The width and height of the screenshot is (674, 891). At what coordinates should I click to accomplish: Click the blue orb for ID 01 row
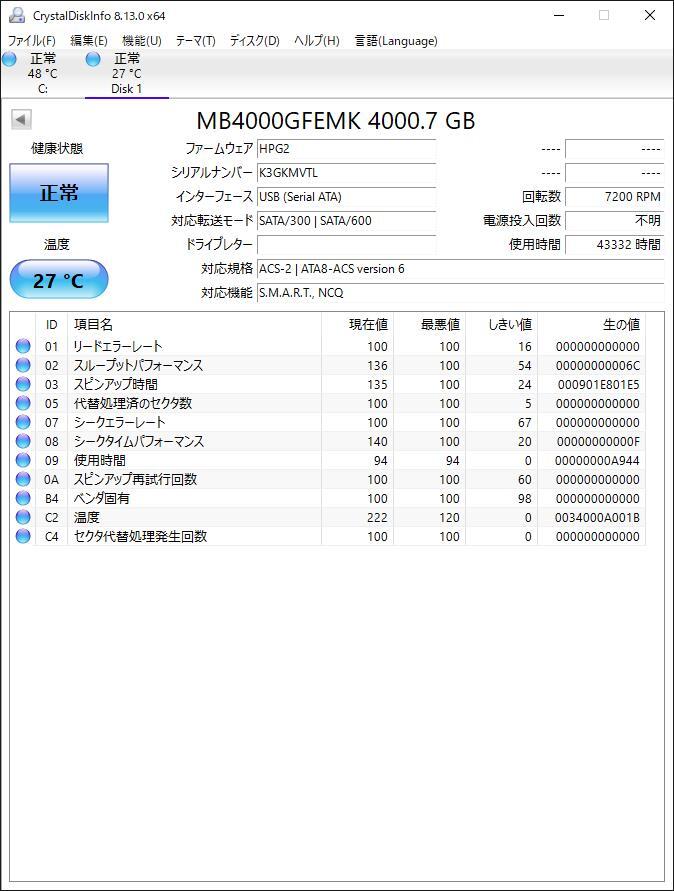pyautogui.click(x=23, y=346)
